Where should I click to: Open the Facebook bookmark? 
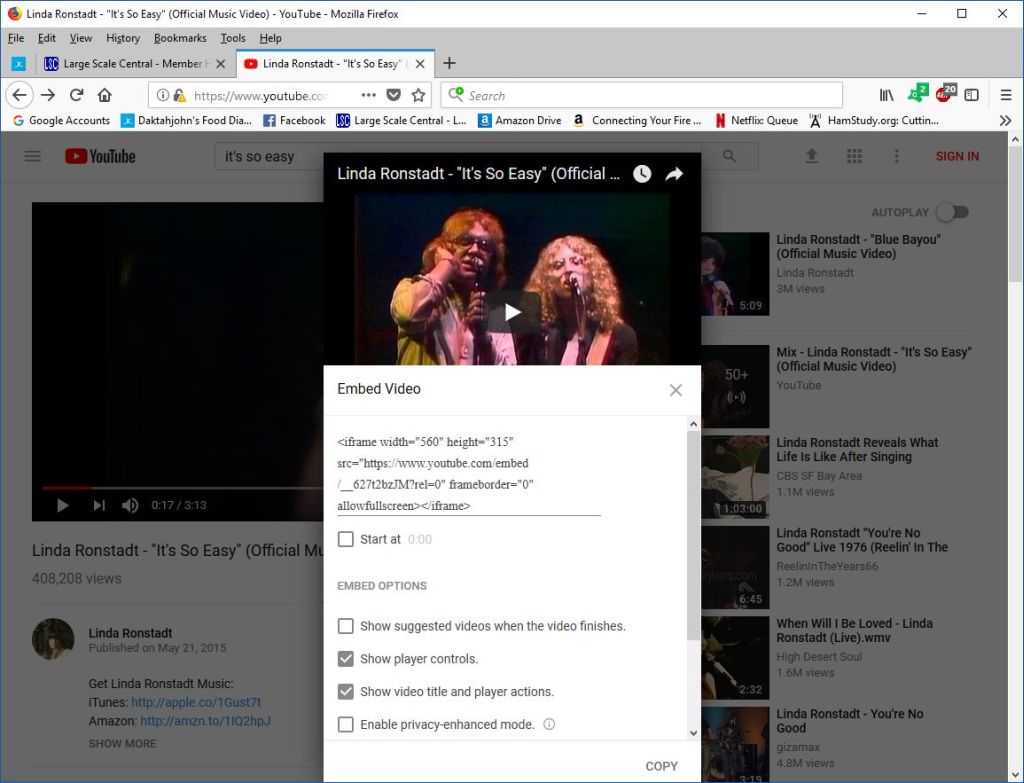coord(294,120)
